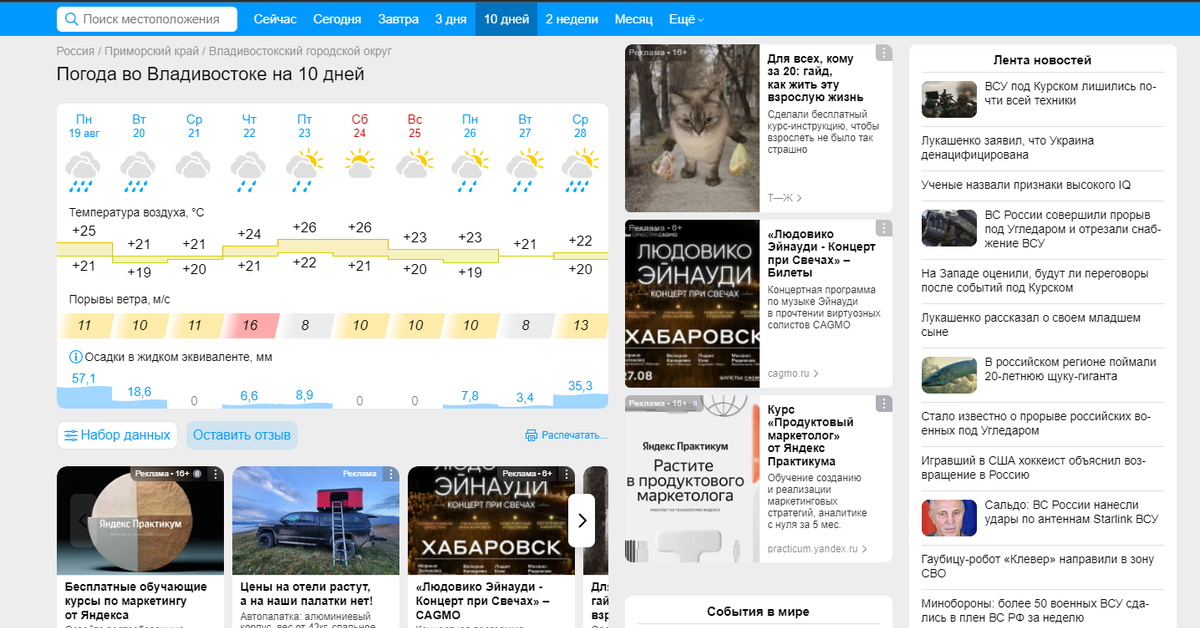Click the События в мире heading
This screenshot has height=628, width=1200.
point(758,611)
